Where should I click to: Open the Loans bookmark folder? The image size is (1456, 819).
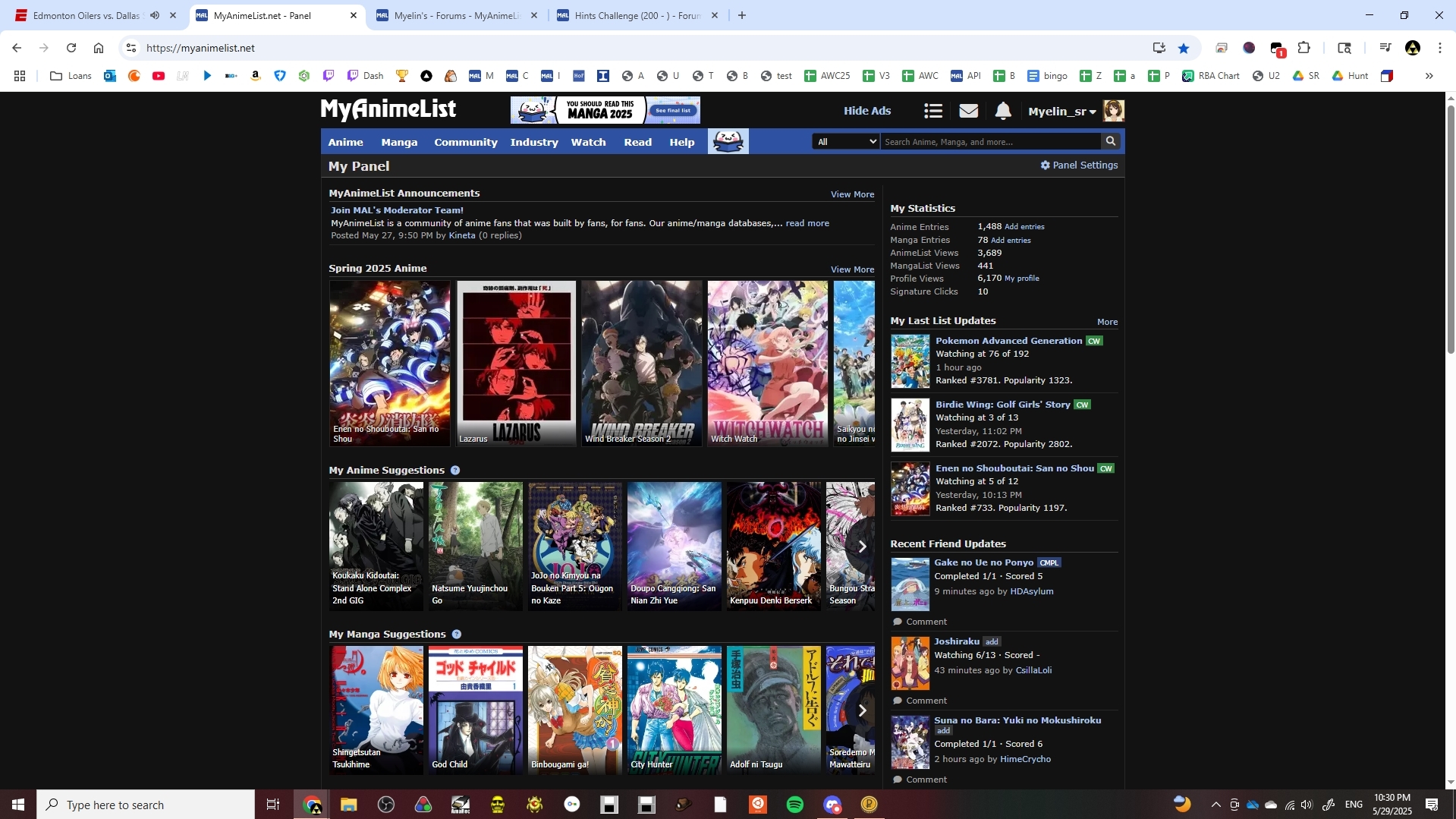[x=71, y=76]
